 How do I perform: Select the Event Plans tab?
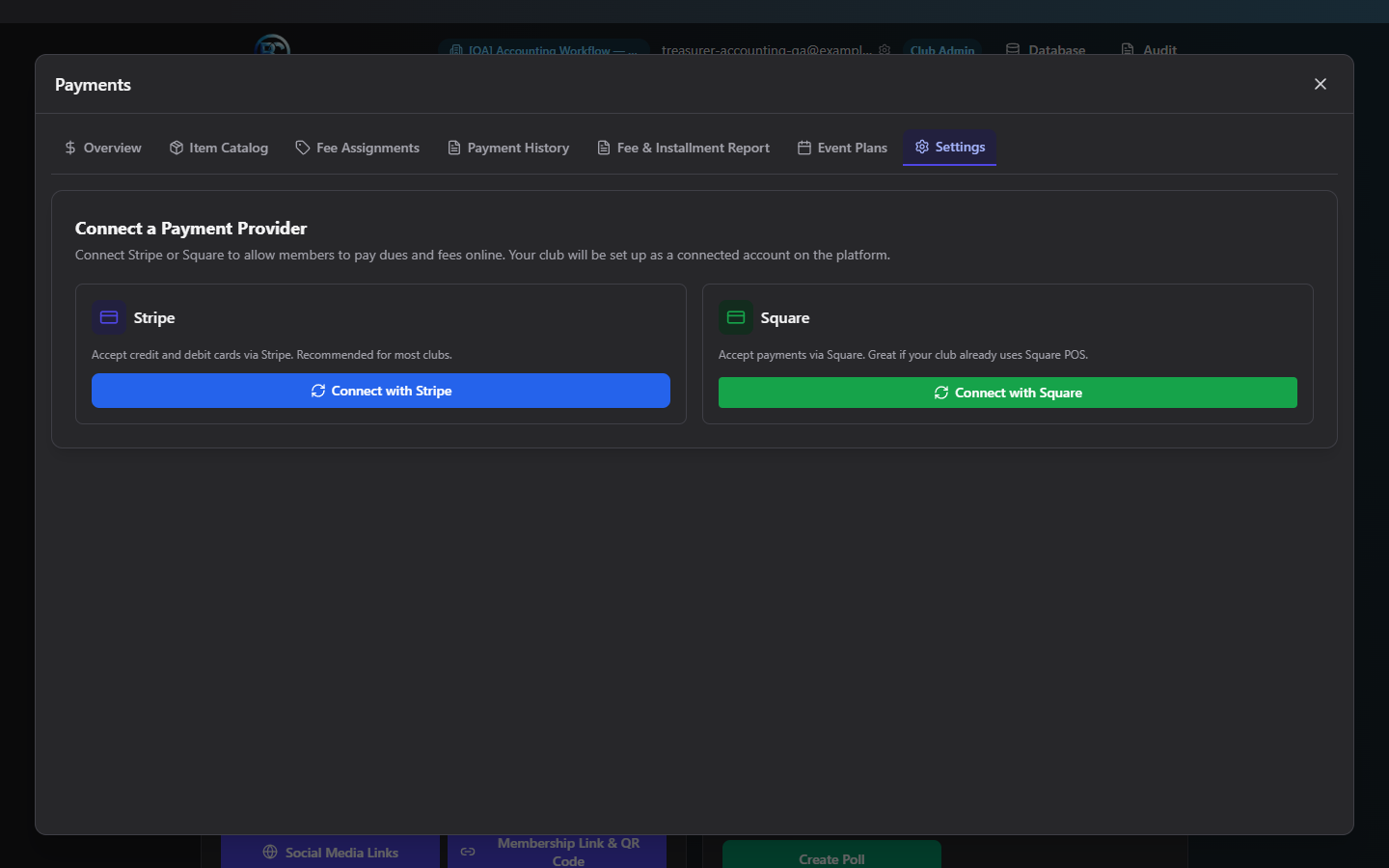[x=843, y=148]
